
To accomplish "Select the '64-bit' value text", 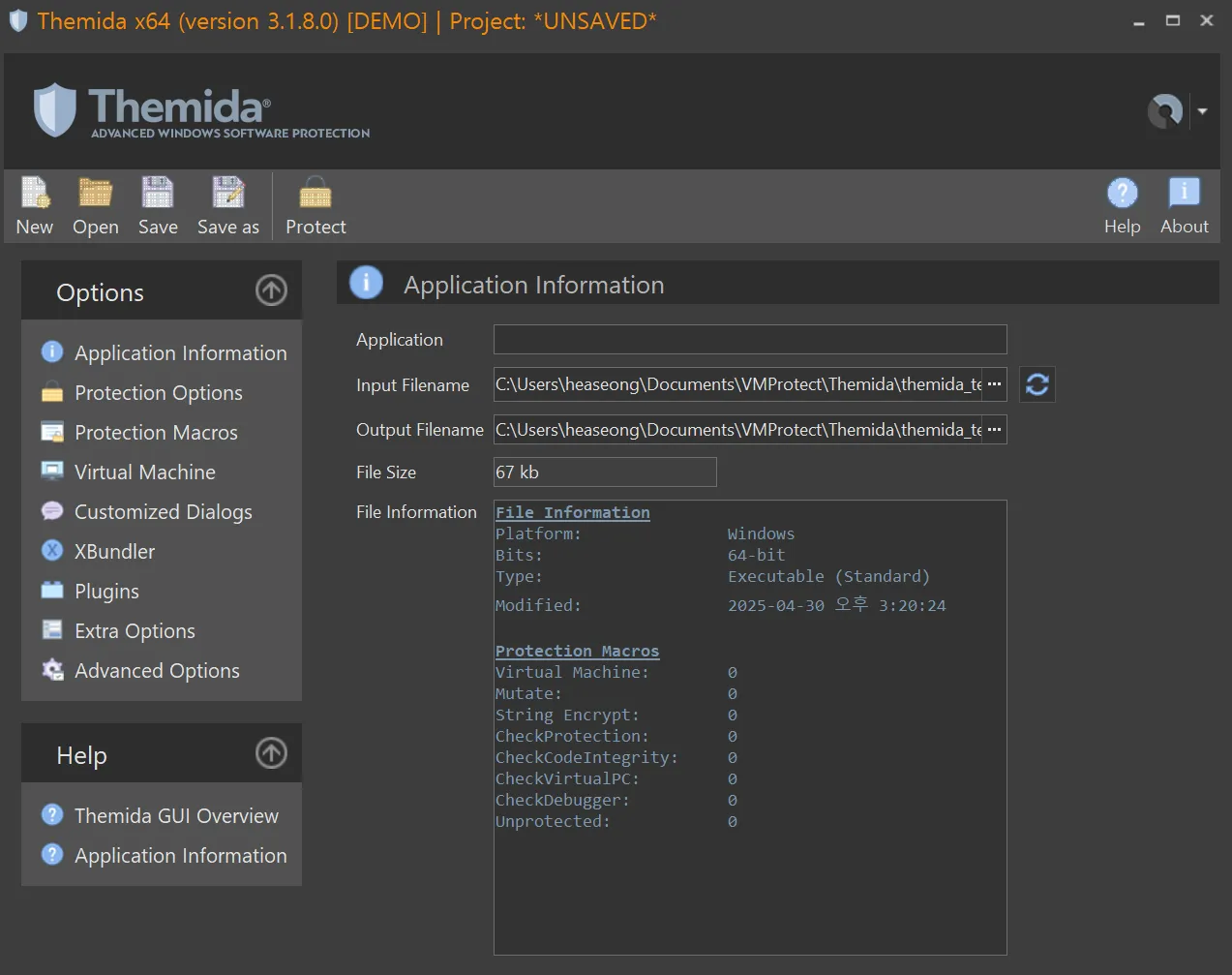I will point(757,555).
